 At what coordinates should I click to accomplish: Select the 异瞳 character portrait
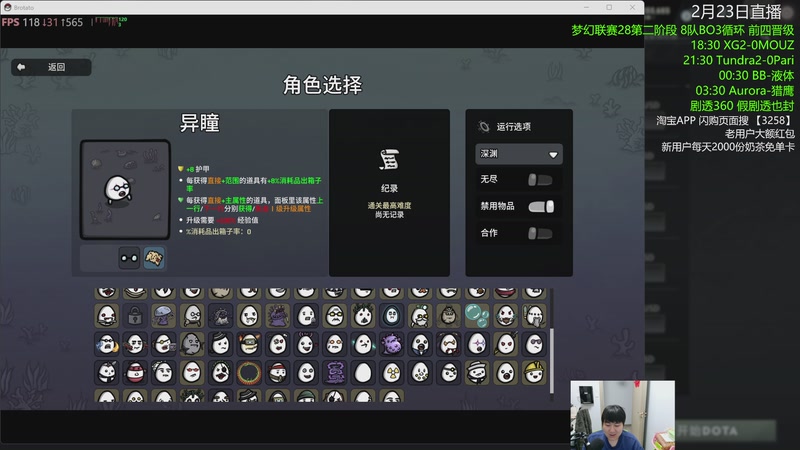[126, 189]
